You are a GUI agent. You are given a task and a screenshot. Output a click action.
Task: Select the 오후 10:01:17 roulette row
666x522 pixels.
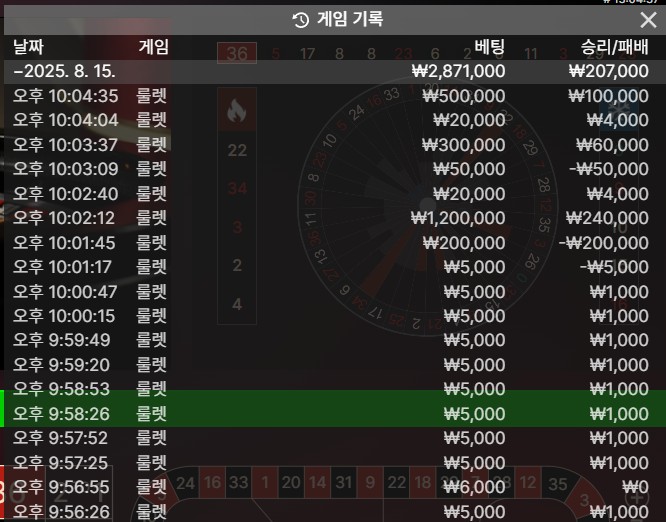(x=333, y=267)
